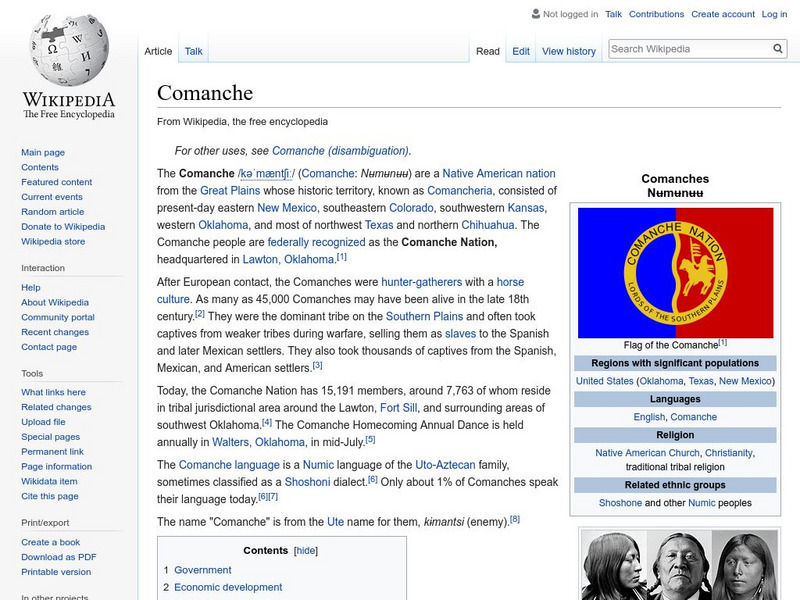
Task: Open Ute link
Action: pos(335,522)
